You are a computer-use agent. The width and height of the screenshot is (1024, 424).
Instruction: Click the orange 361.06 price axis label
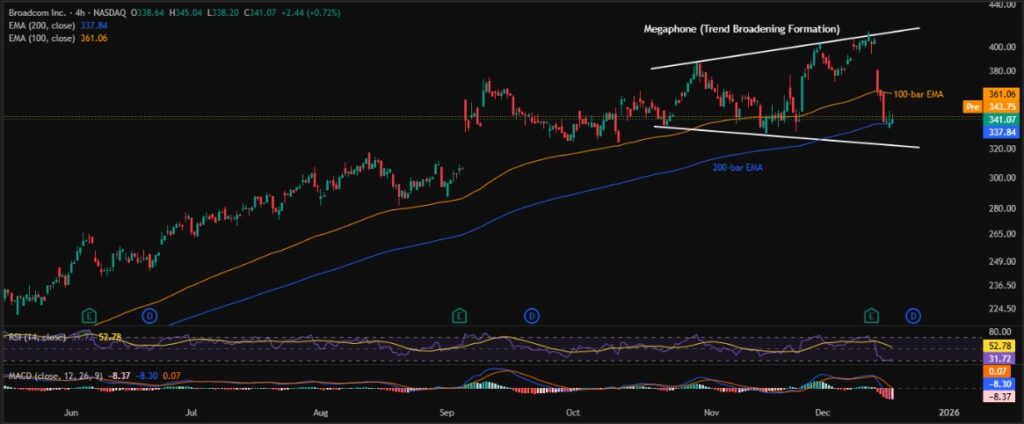(1002, 94)
